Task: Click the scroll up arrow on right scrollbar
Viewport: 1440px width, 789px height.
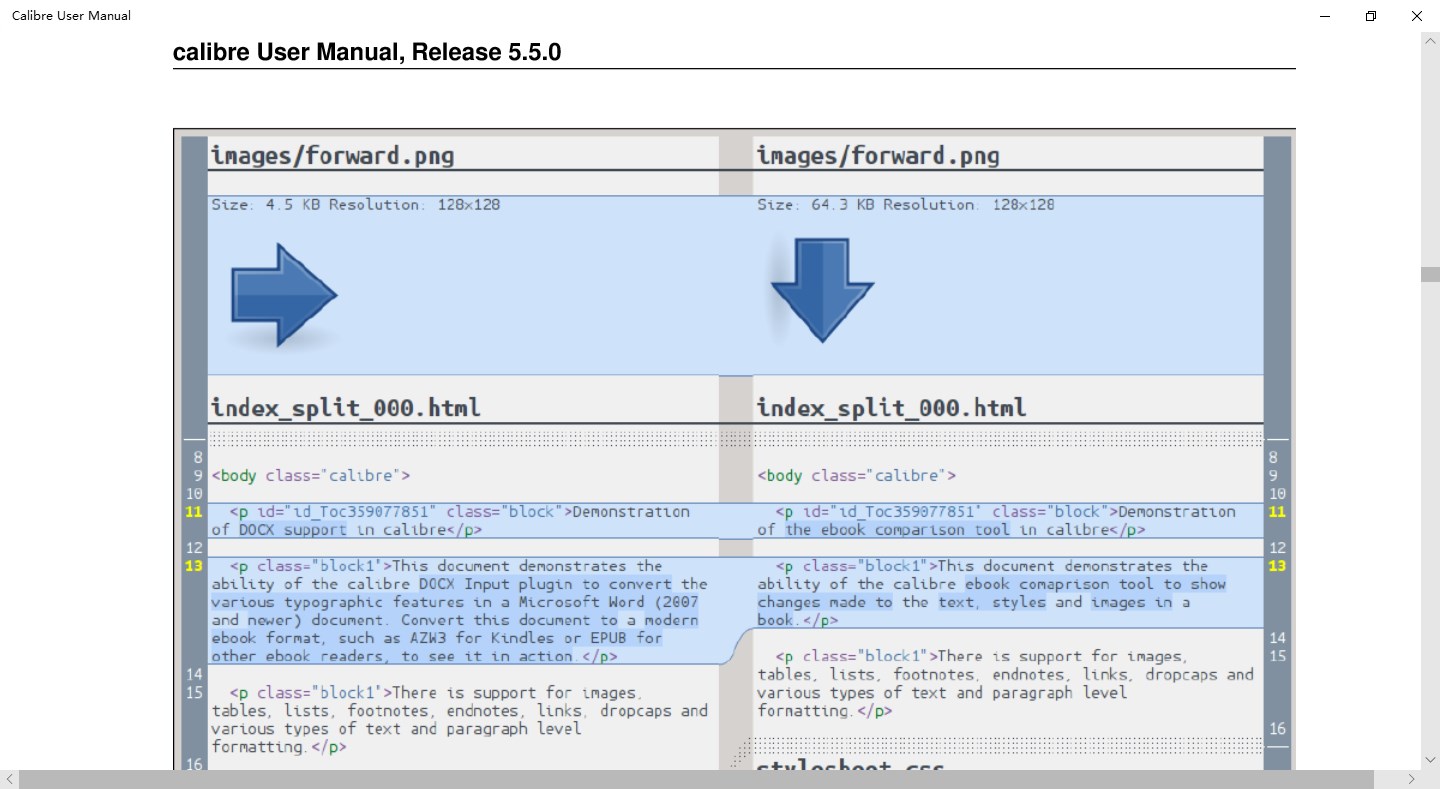Action: click(1428, 40)
